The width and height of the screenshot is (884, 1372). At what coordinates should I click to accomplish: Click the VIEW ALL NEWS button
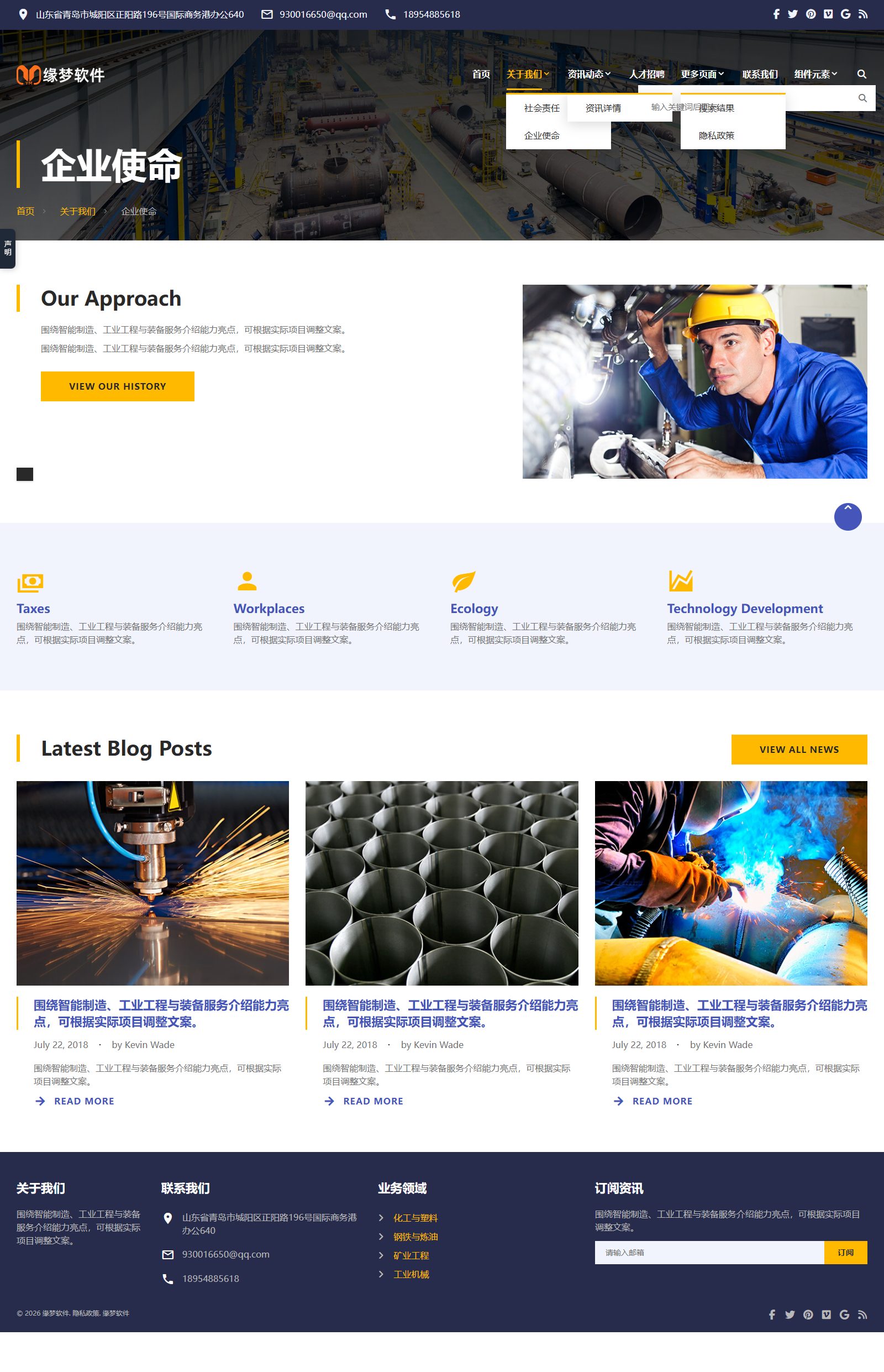(799, 750)
